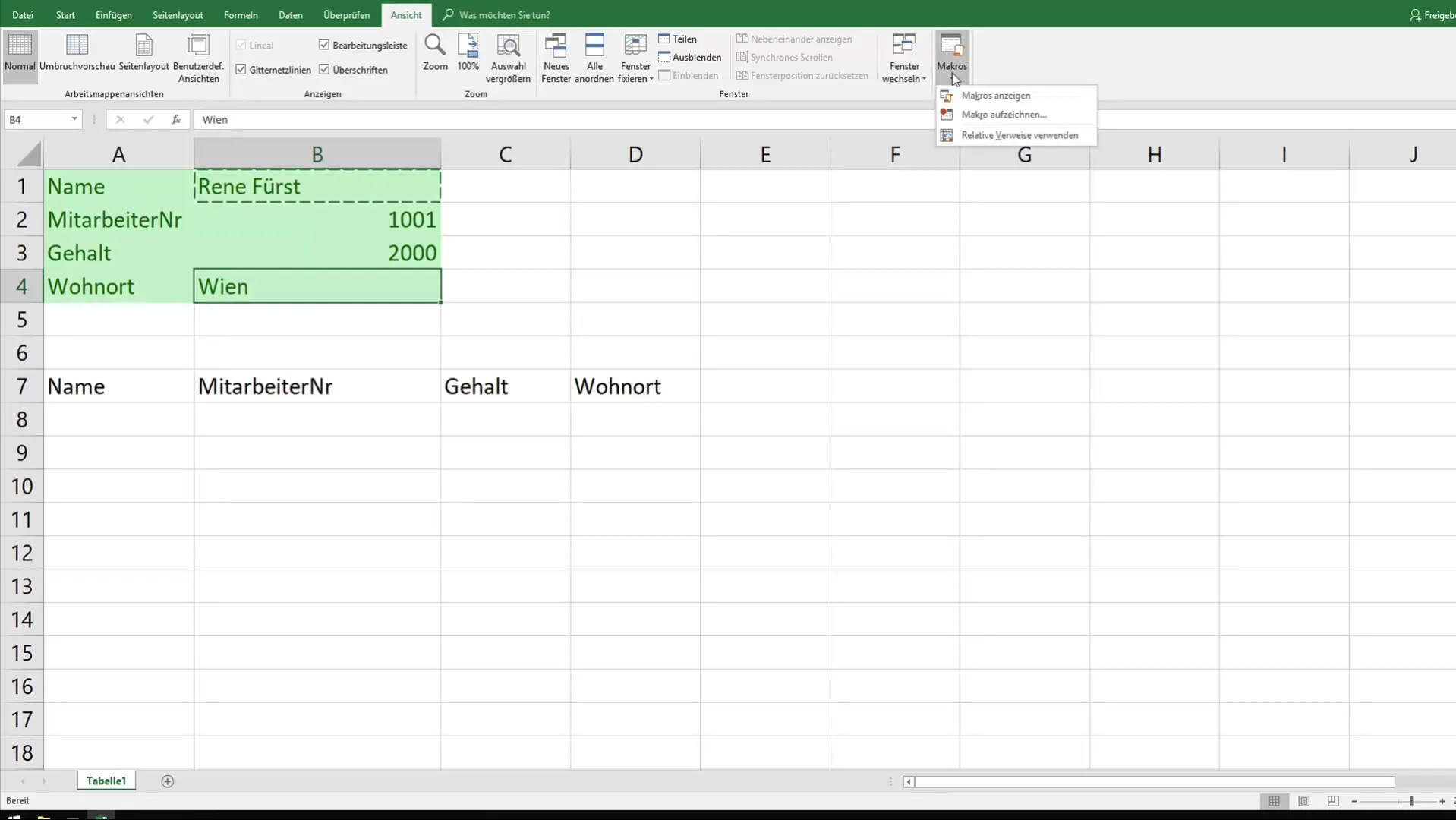Switch to Einfügen ribbon tab

114,15
